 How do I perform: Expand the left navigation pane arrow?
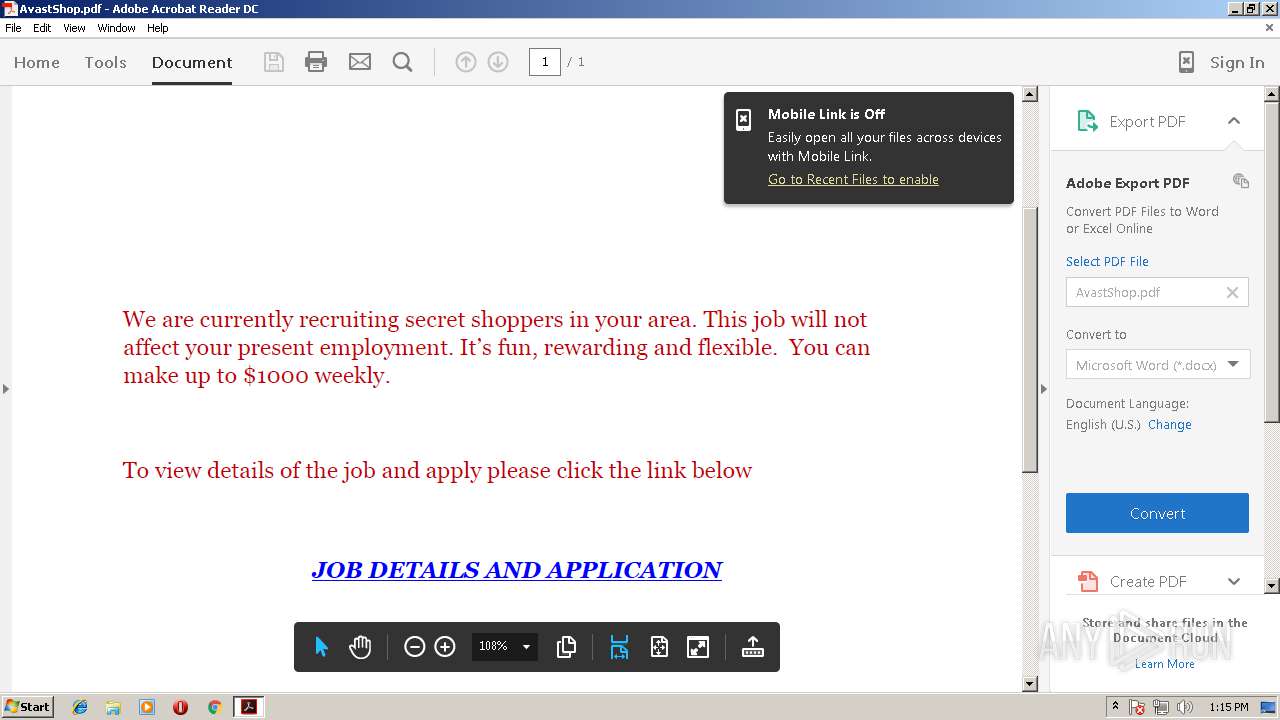(5, 388)
